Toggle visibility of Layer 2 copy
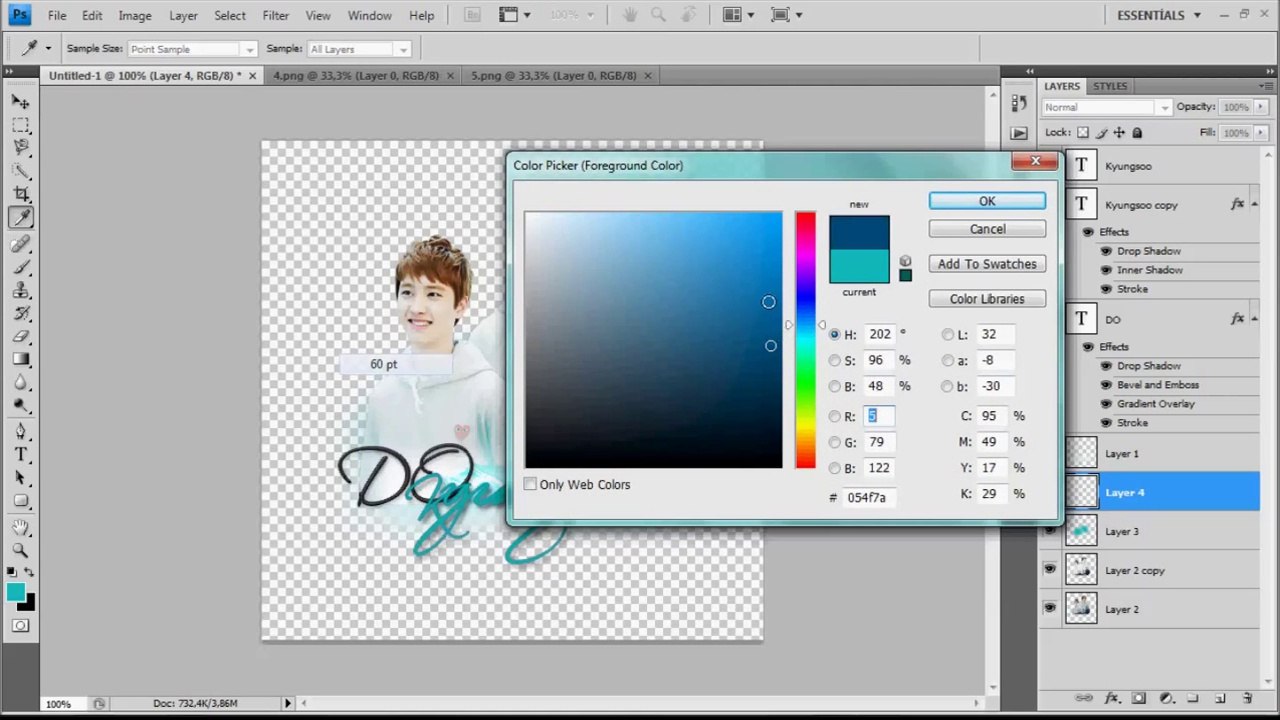 1049,569
